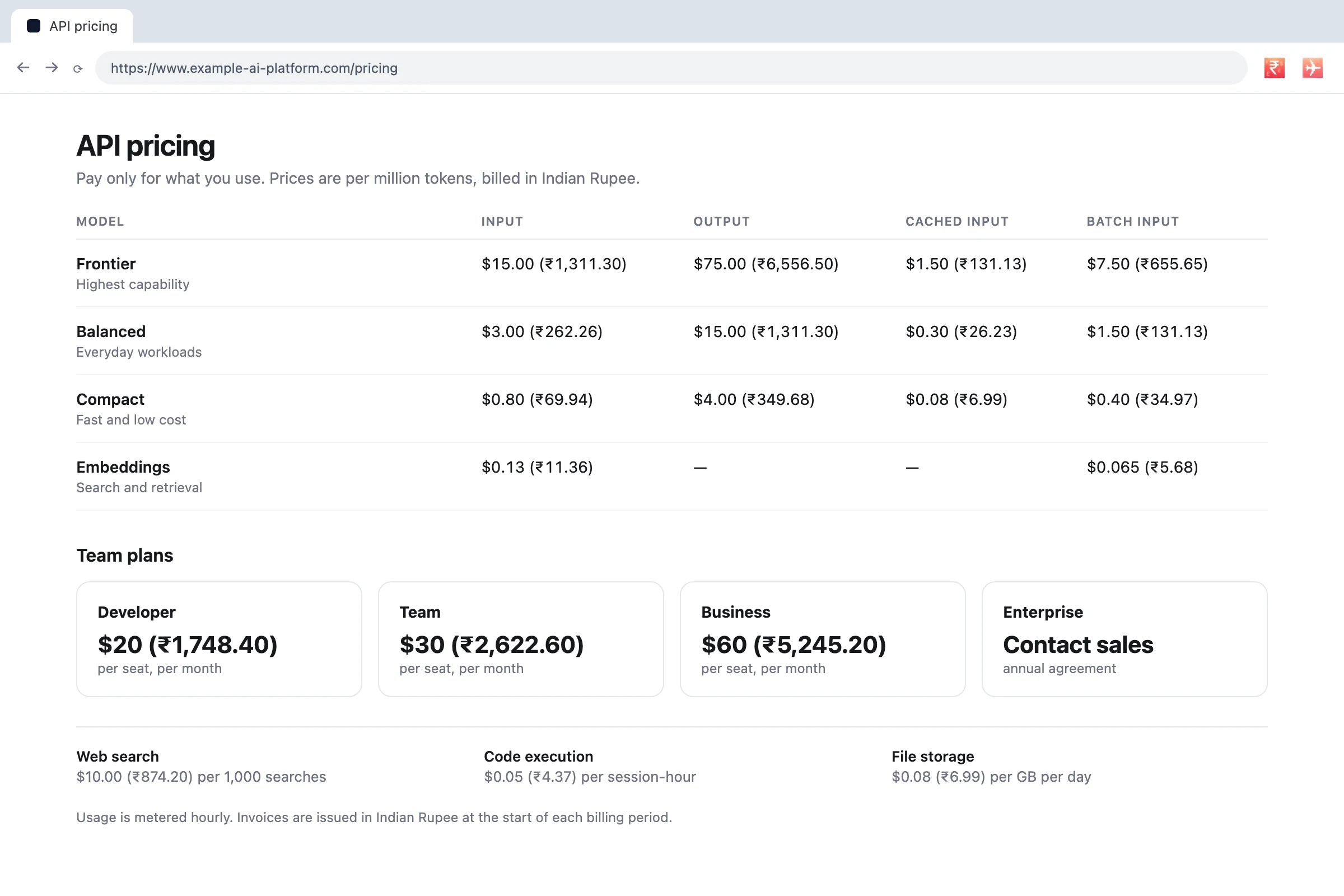Click the Web search pricing label
Viewport: 1344px width, 896px height.
(118, 756)
